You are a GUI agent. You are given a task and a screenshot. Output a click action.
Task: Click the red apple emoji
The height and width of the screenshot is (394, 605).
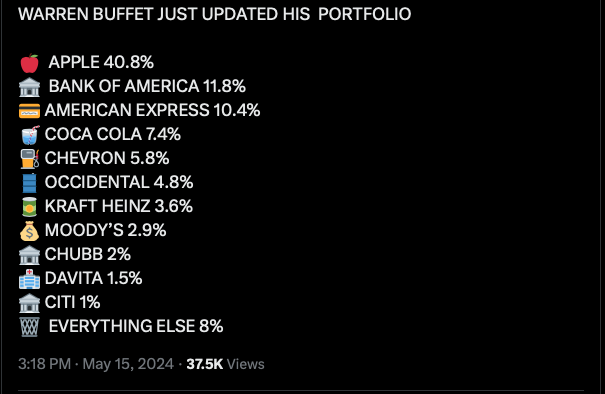[29, 63]
